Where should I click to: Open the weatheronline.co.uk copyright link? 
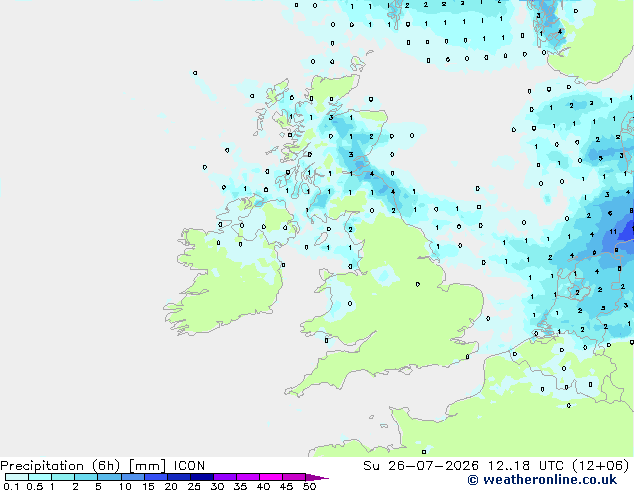[x=542, y=480]
